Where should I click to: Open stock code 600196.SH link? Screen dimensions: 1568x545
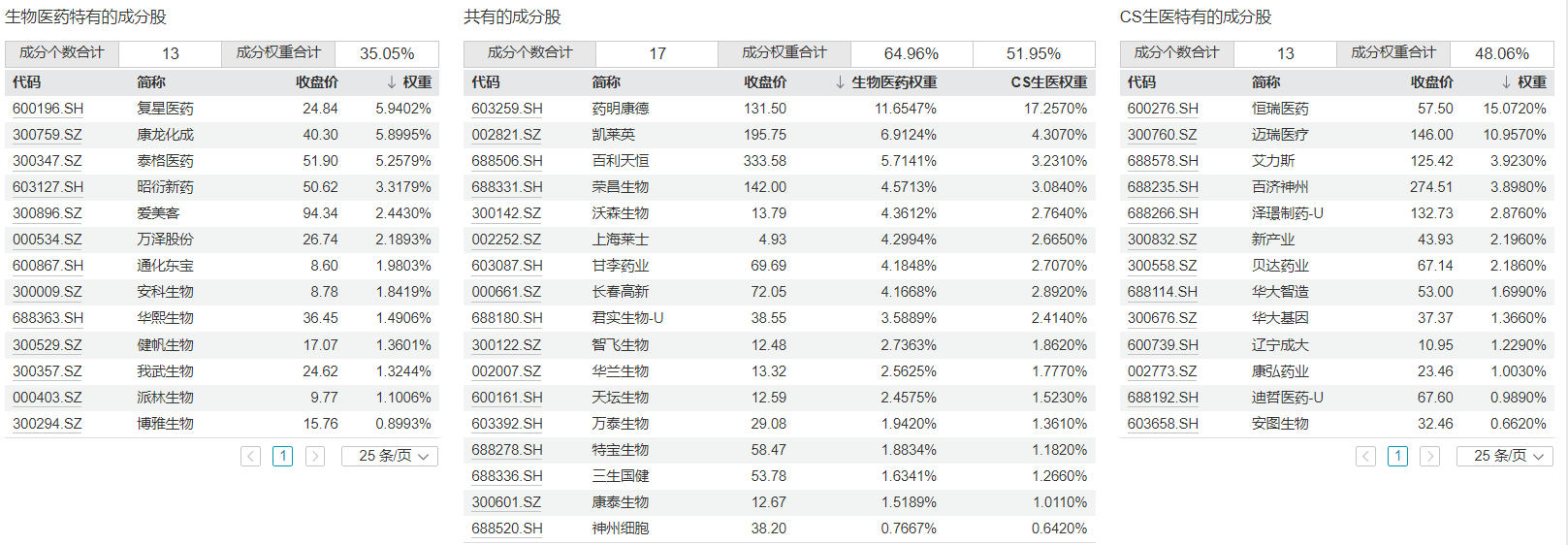pos(48,109)
